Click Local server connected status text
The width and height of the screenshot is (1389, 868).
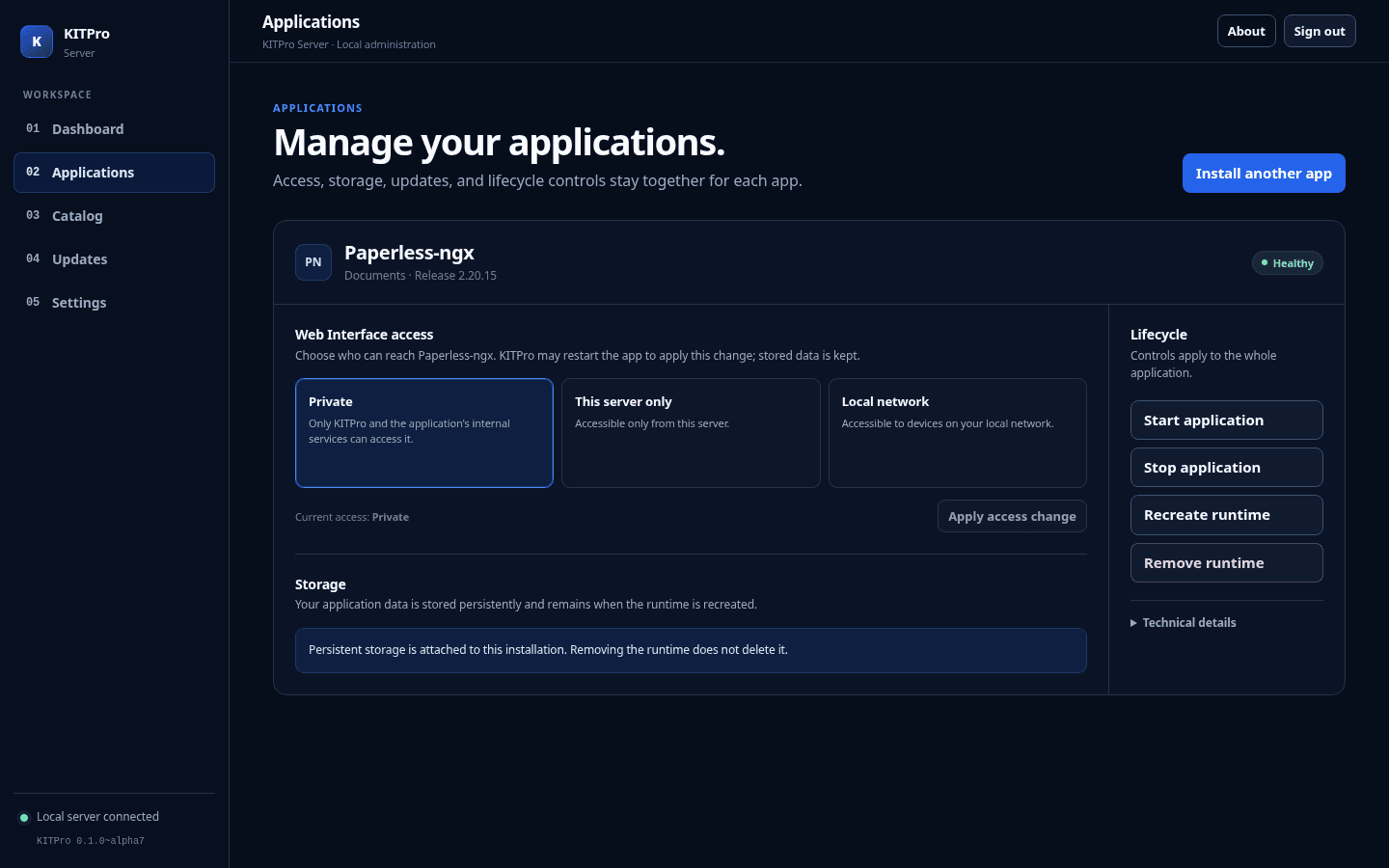97,817
